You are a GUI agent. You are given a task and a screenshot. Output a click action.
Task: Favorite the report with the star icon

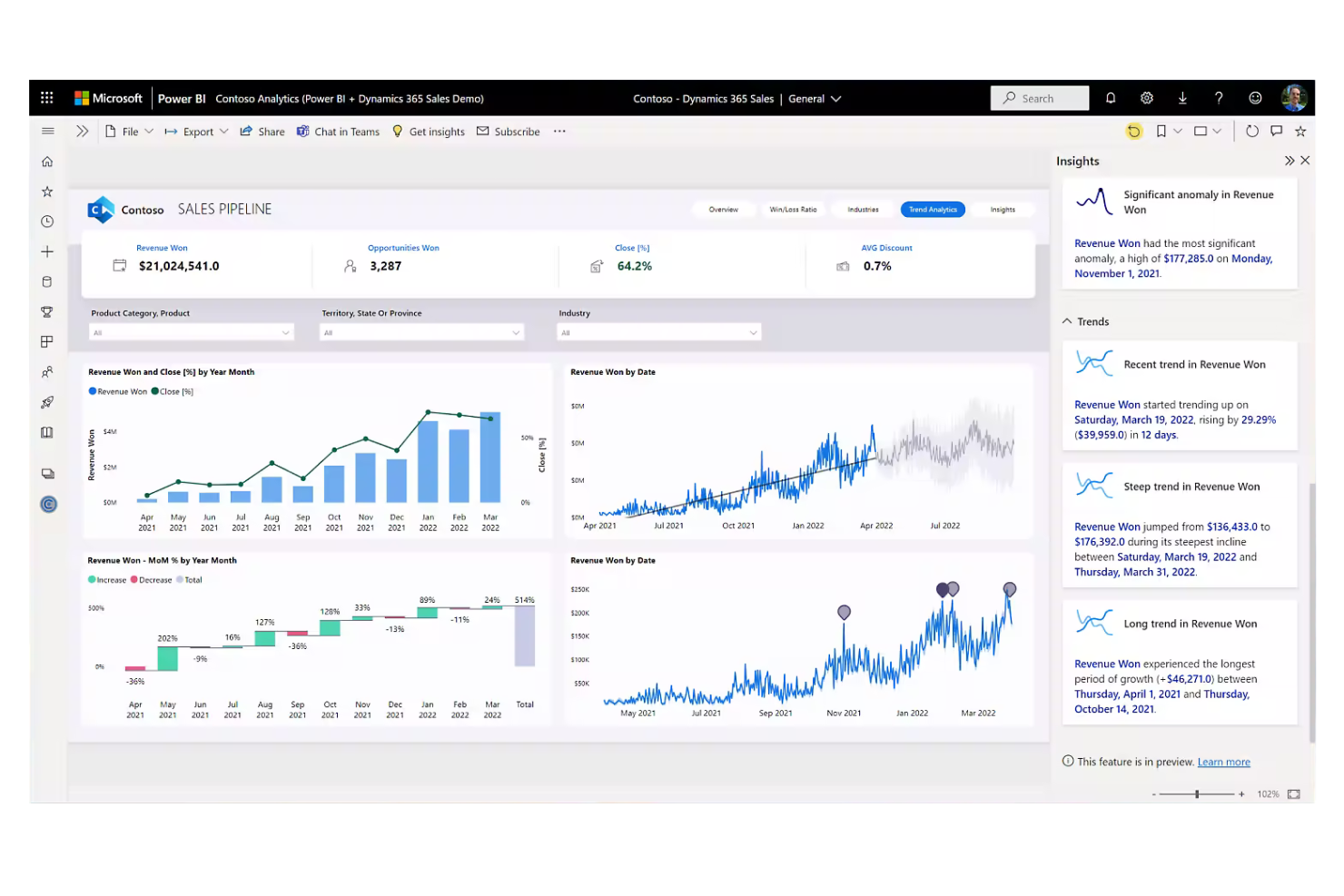1300,131
